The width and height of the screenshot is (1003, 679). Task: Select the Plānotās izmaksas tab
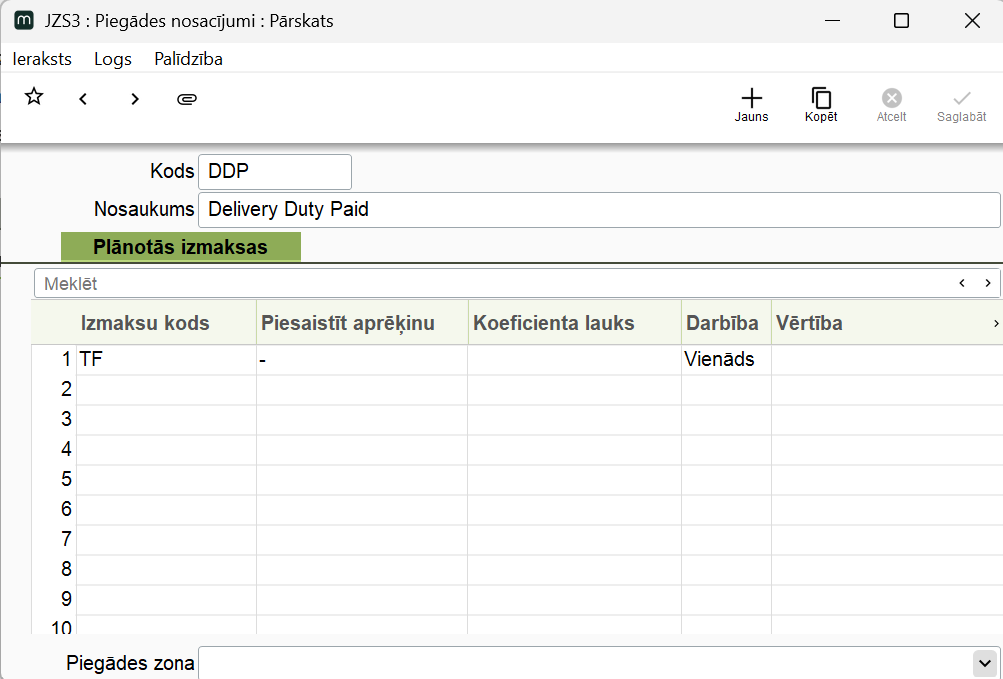pos(180,247)
